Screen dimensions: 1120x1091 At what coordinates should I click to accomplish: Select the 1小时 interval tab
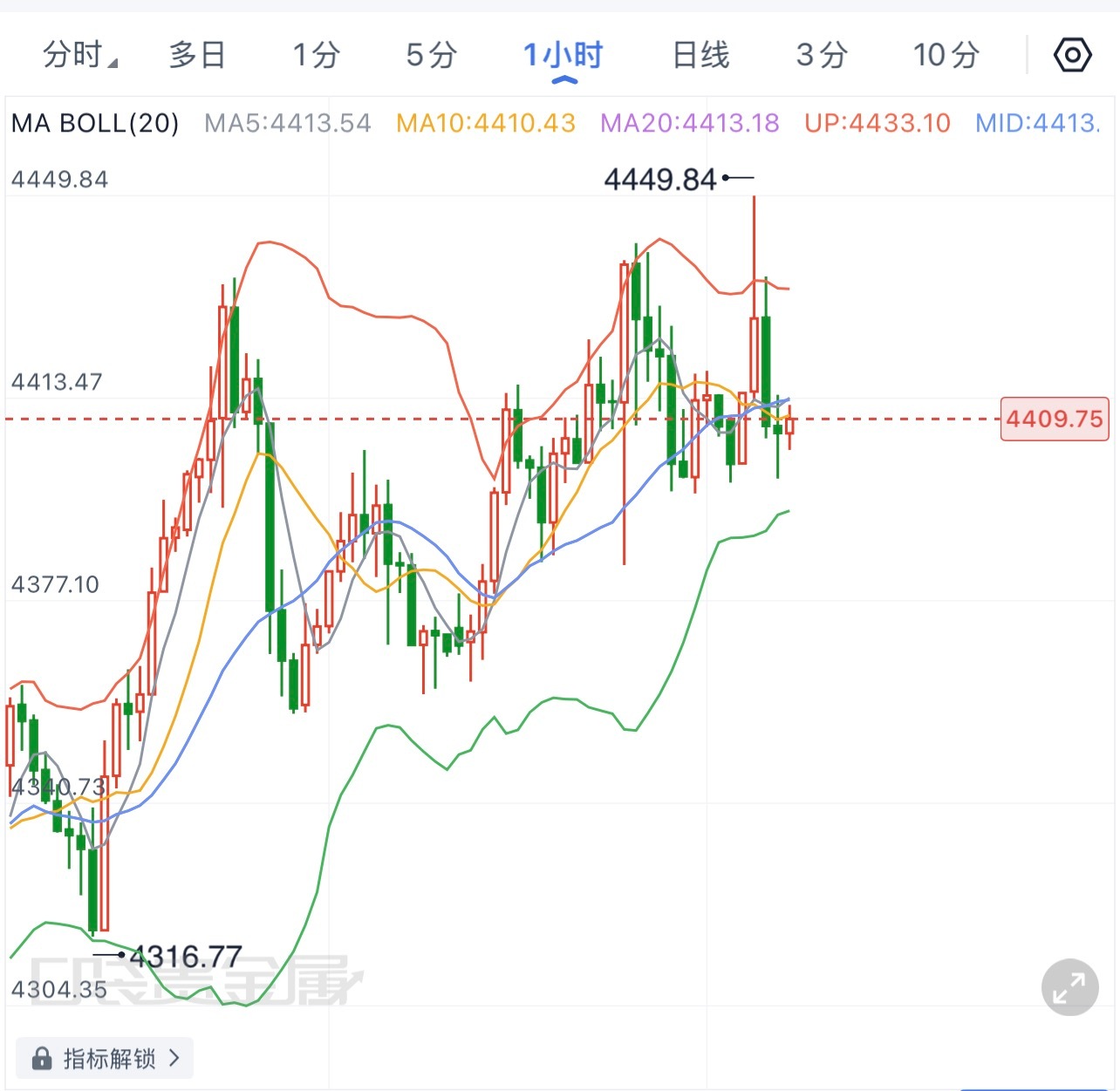coord(563,55)
